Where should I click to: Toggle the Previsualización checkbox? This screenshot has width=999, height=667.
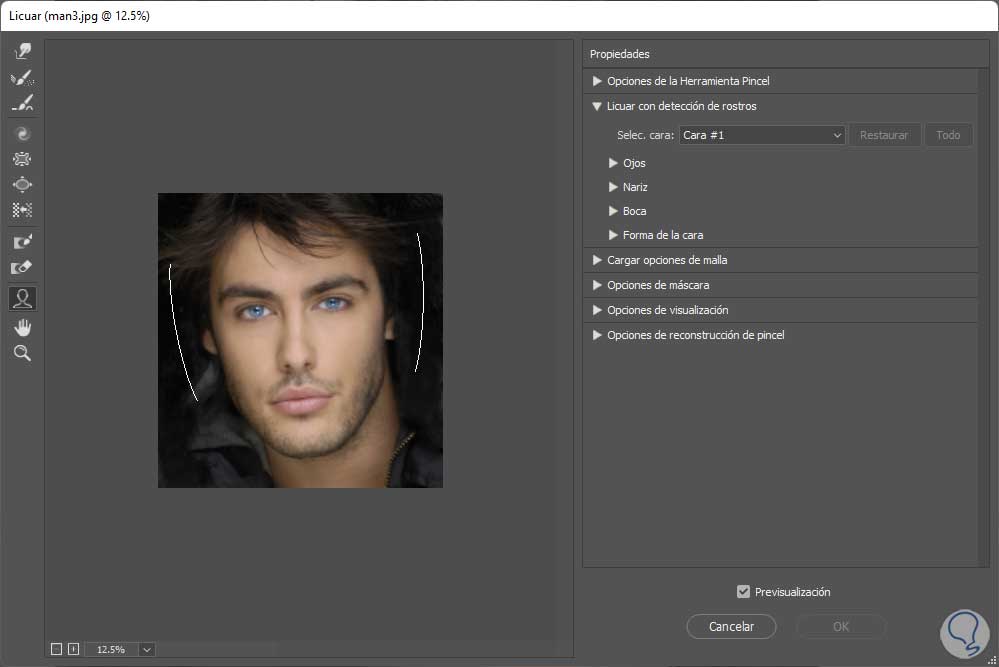743,592
